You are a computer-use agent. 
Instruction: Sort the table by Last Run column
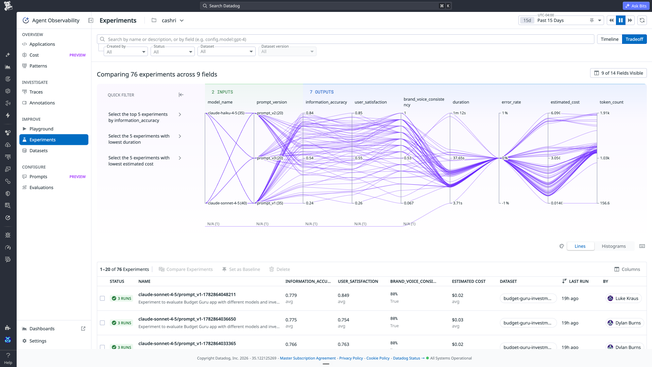pyautogui.click(x=575, y=281)
